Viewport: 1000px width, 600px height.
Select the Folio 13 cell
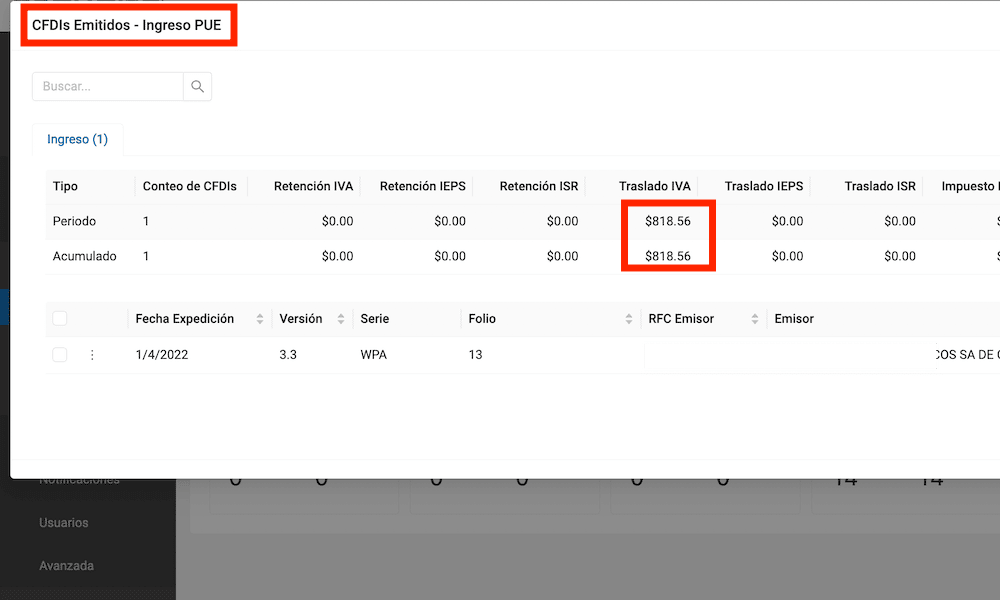pos(475,355)
